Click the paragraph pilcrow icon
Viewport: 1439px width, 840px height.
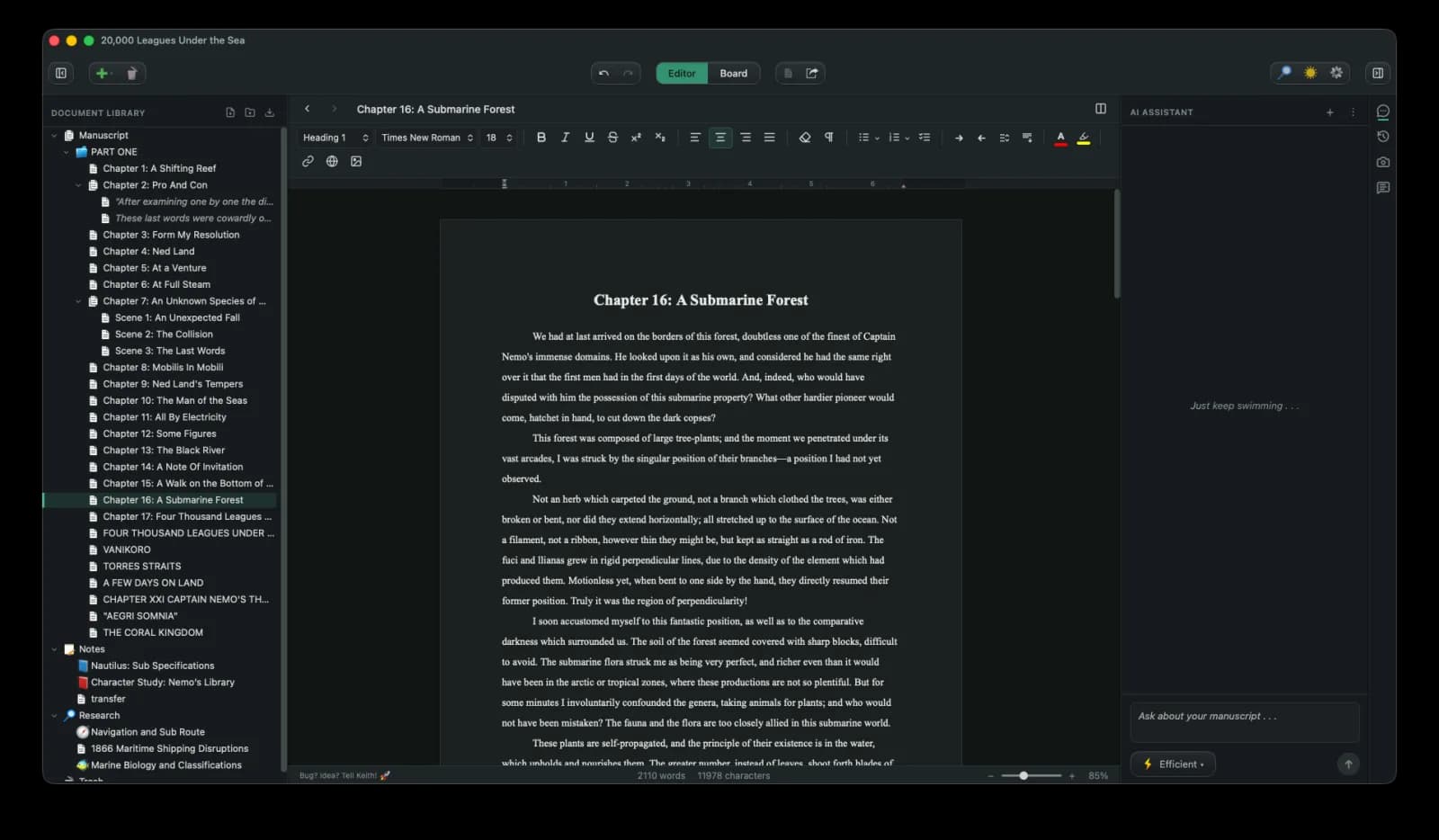click(828, 138)
